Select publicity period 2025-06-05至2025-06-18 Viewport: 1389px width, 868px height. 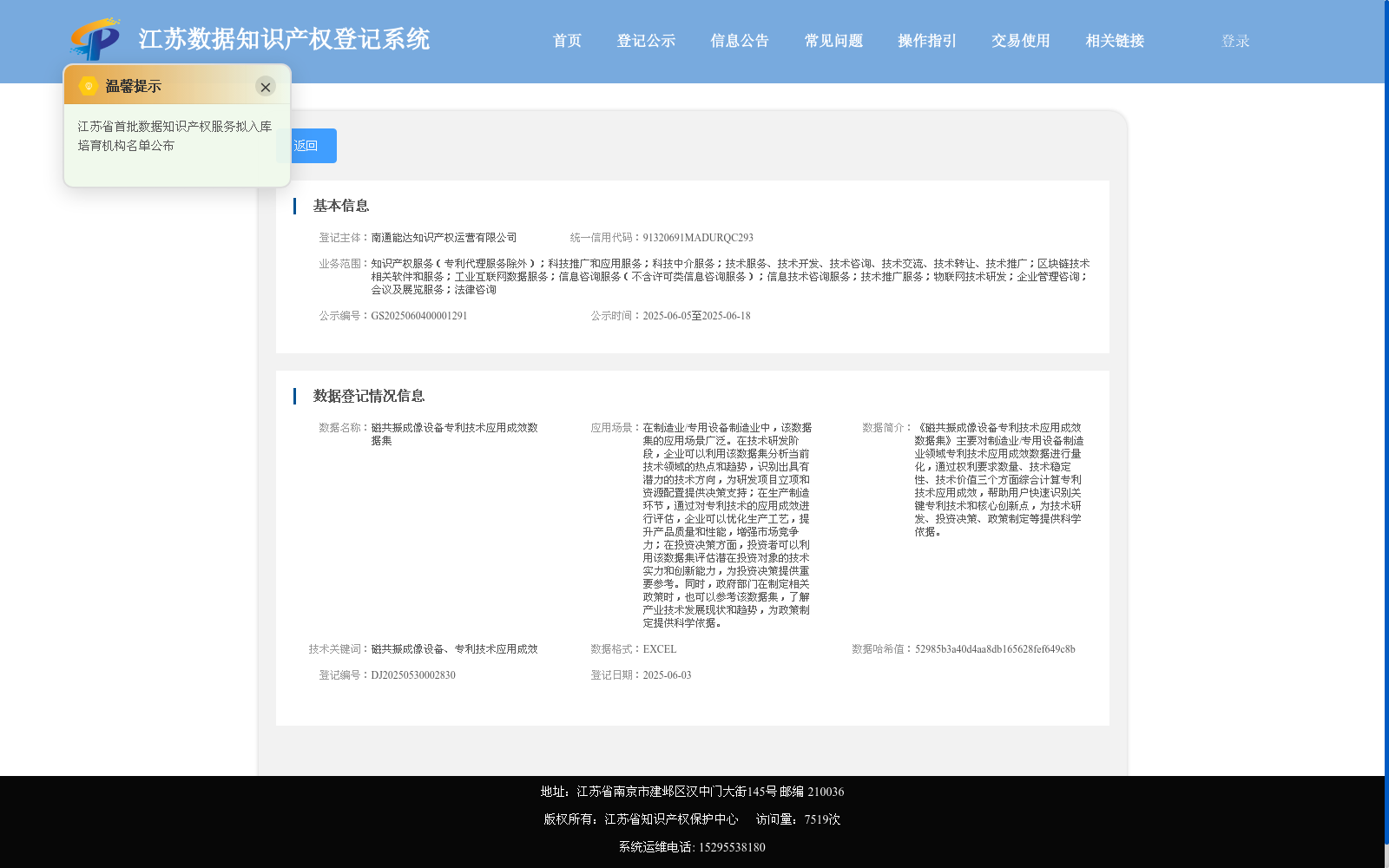pyautogui.click(x=696, y=316)
